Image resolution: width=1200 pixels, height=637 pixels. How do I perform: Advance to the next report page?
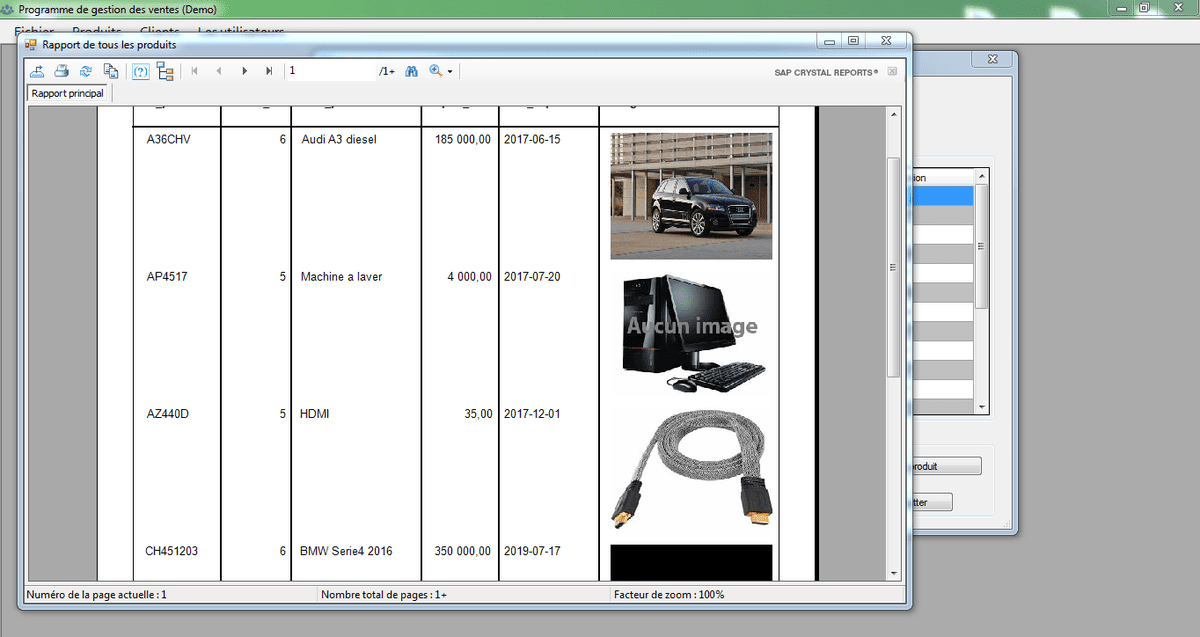pos(244,71)
